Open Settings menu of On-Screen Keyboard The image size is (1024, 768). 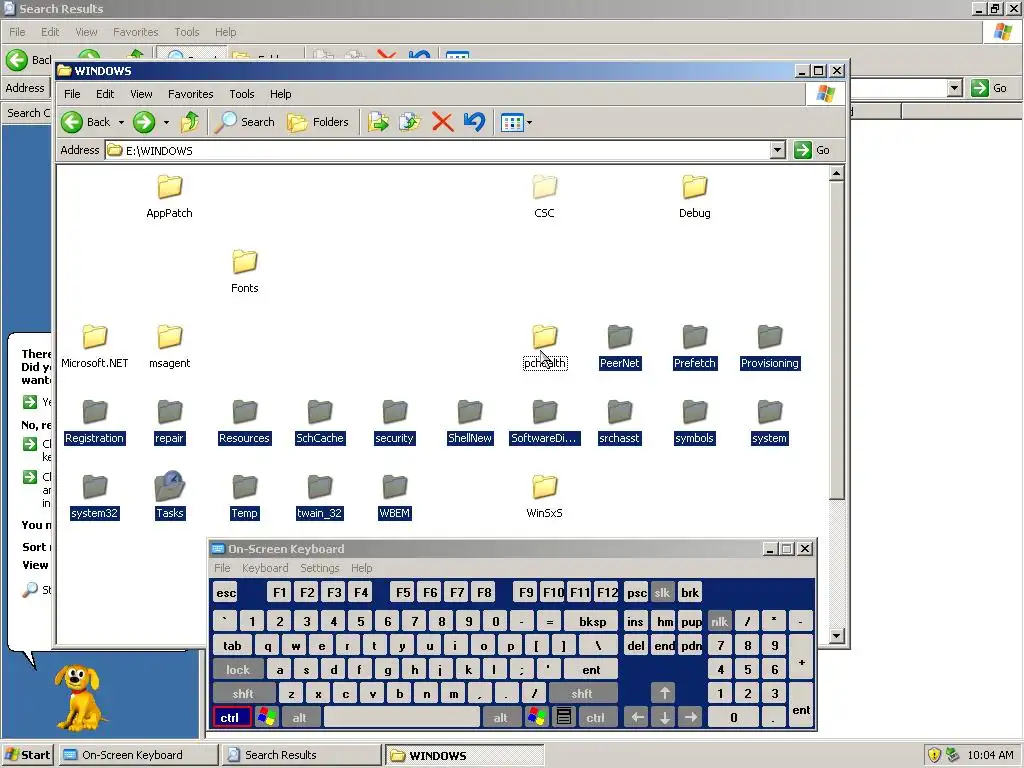coord(319,568)
